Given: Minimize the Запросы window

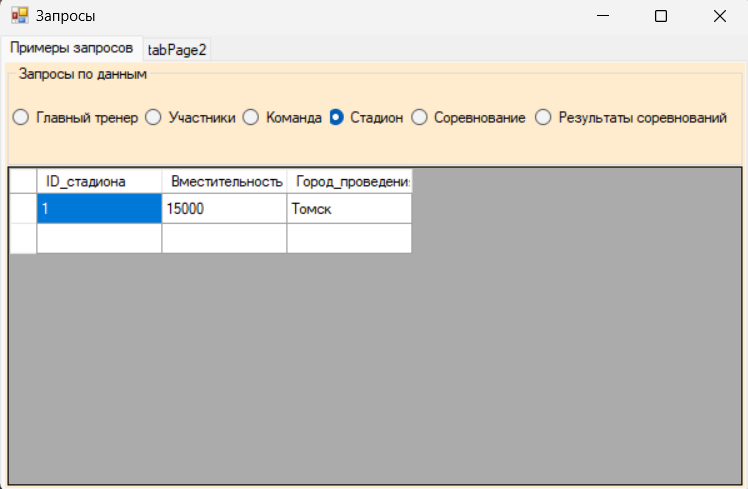Looking at the screenshot, I should tap(603, 16).
